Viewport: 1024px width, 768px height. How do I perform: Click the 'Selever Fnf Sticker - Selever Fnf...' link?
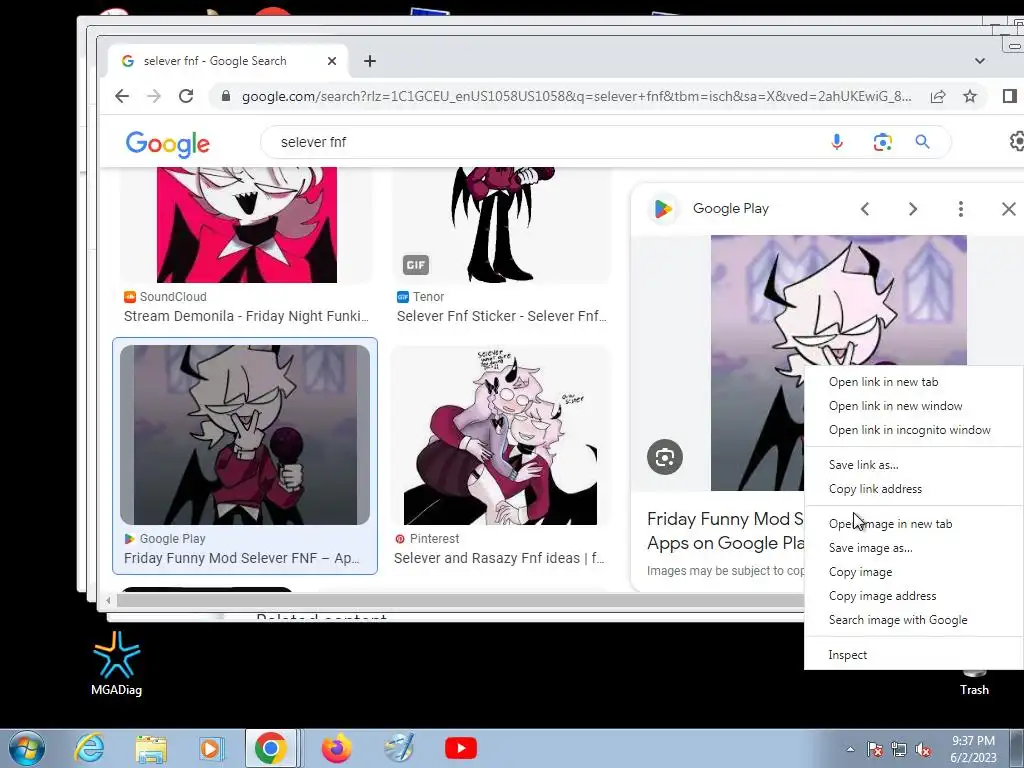(502, 316)
